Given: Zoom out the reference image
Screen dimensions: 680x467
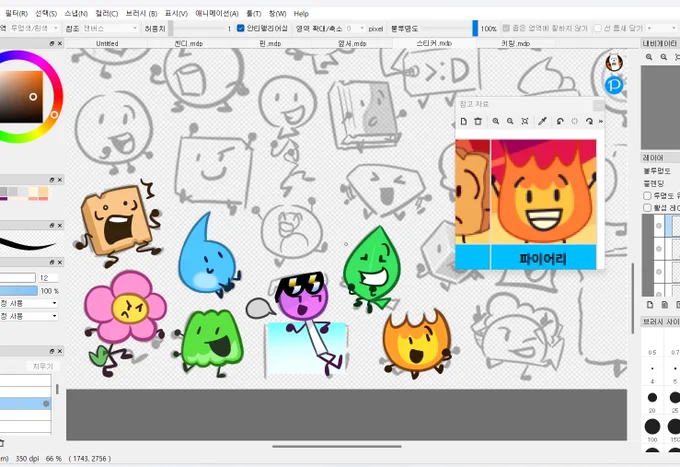Looking at the screenshot, I should coord(510,121).
